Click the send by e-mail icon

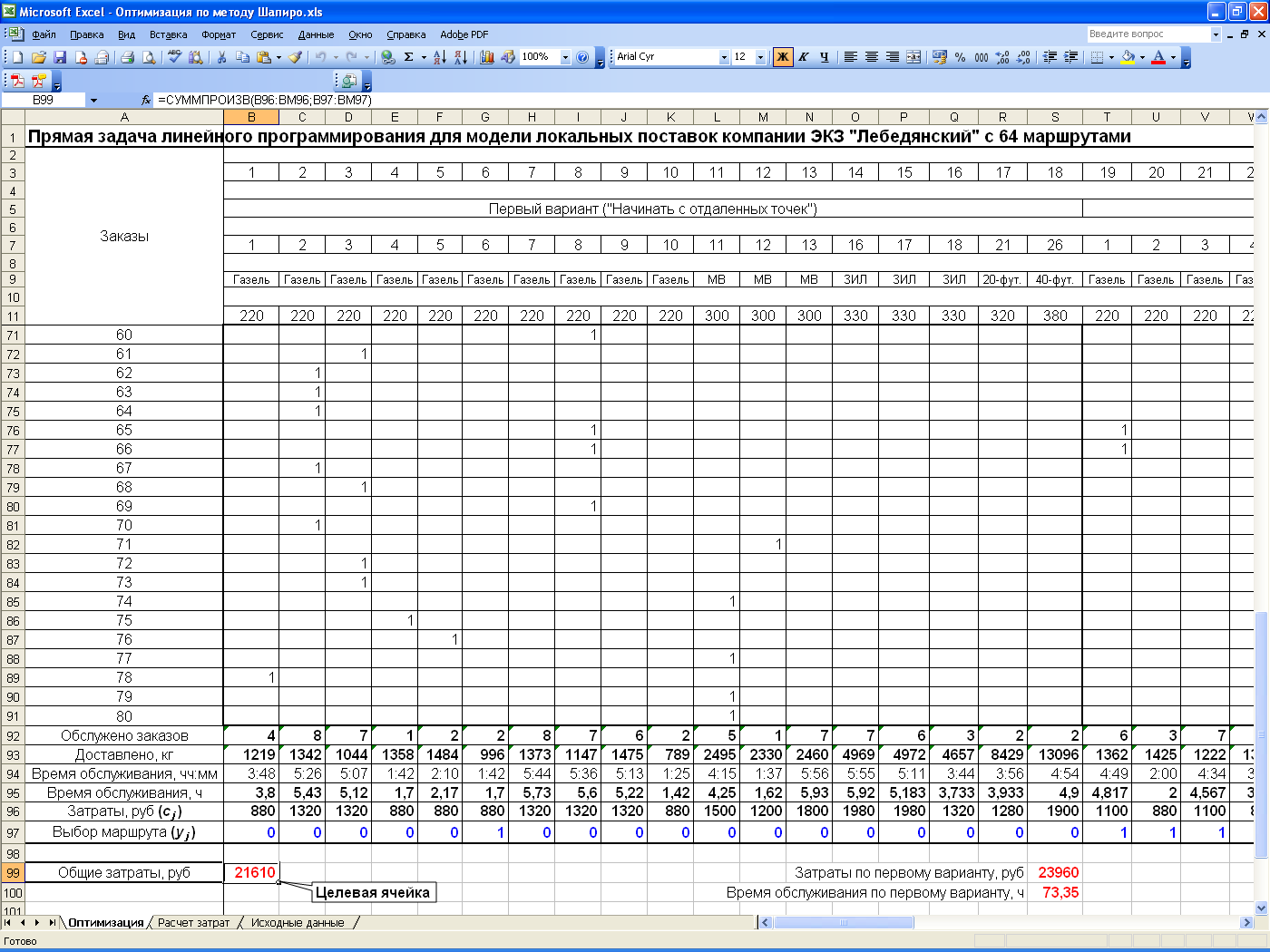click(102, 57)
